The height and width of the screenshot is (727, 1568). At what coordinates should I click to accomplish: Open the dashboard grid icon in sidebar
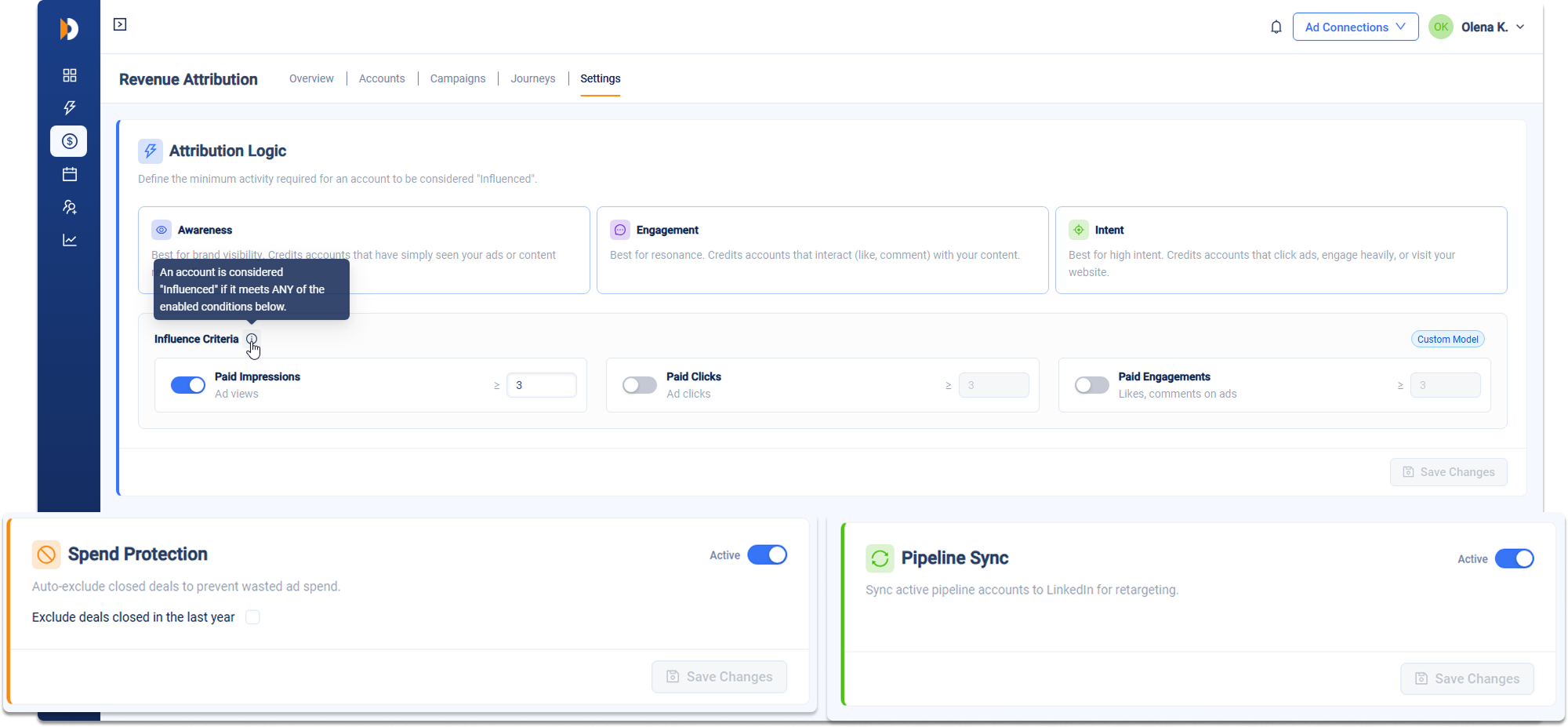[70, 75]
